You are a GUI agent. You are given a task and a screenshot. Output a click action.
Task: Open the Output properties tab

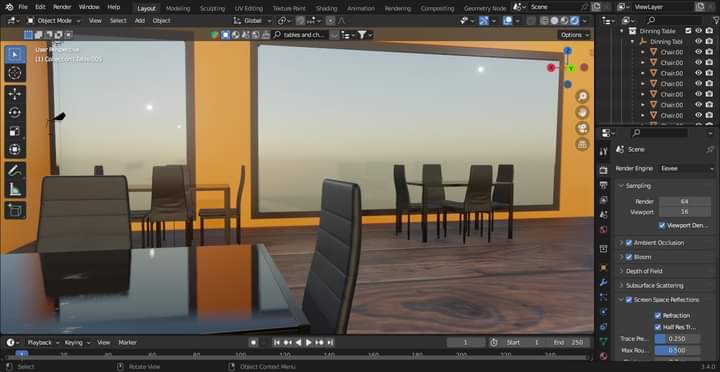(603, 185)
